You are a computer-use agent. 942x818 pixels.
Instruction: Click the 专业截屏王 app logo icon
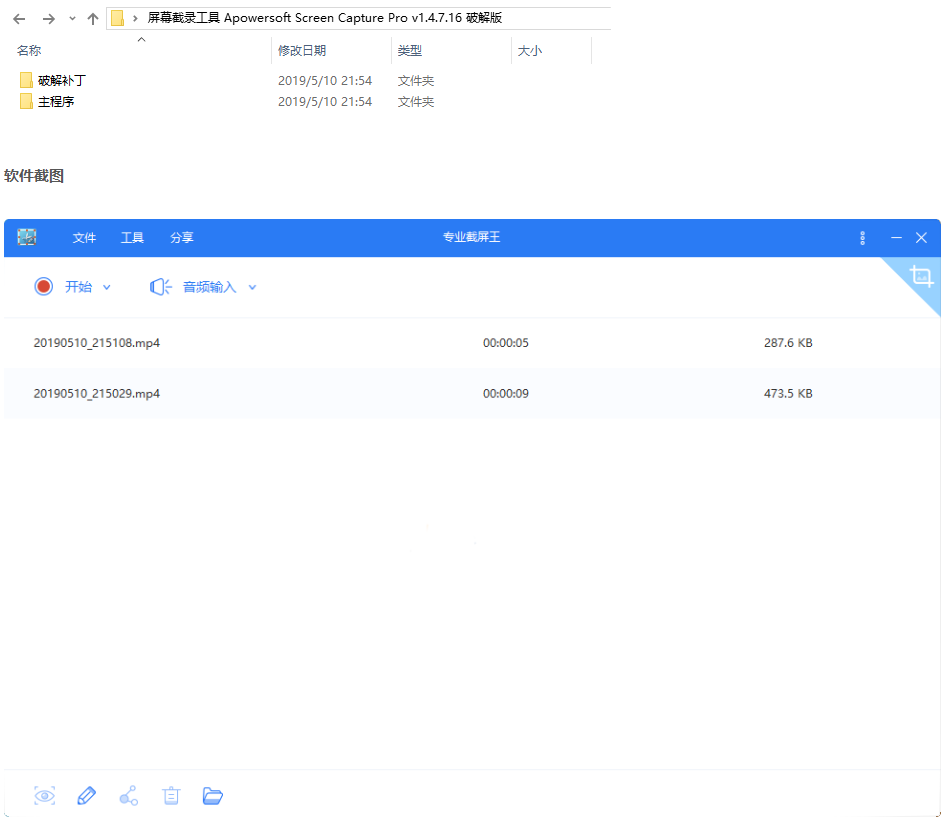[27, 238]
